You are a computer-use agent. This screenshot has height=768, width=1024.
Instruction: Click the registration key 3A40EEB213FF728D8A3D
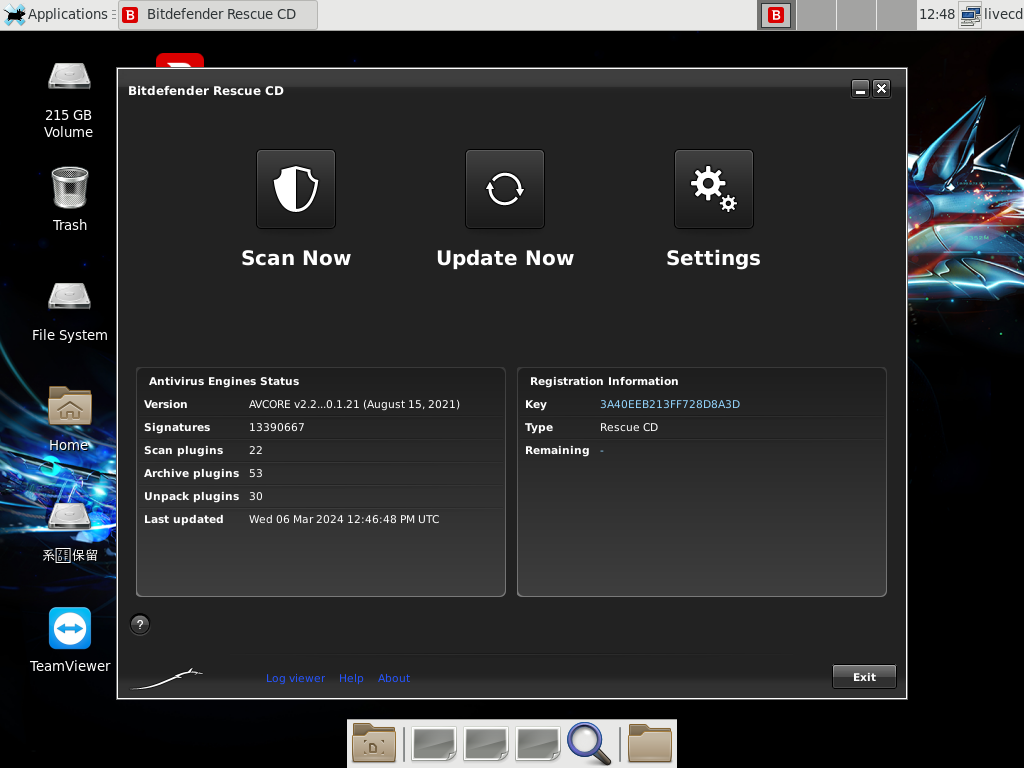670,404
